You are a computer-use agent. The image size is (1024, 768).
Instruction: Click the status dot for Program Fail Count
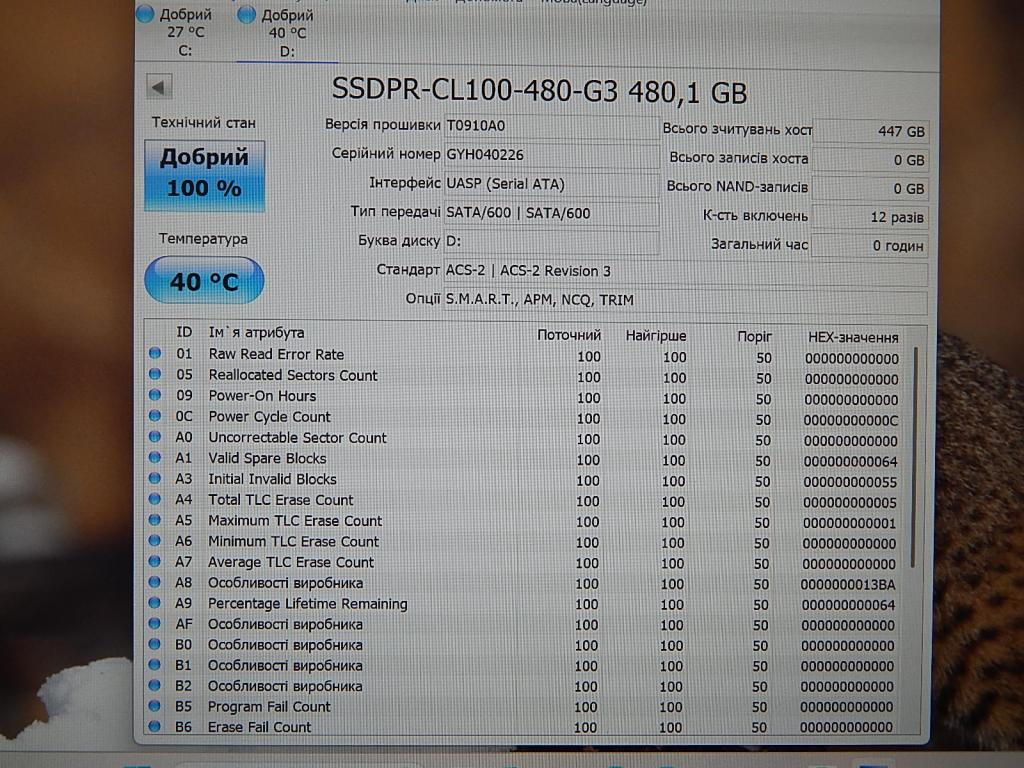tap(155, 706)
